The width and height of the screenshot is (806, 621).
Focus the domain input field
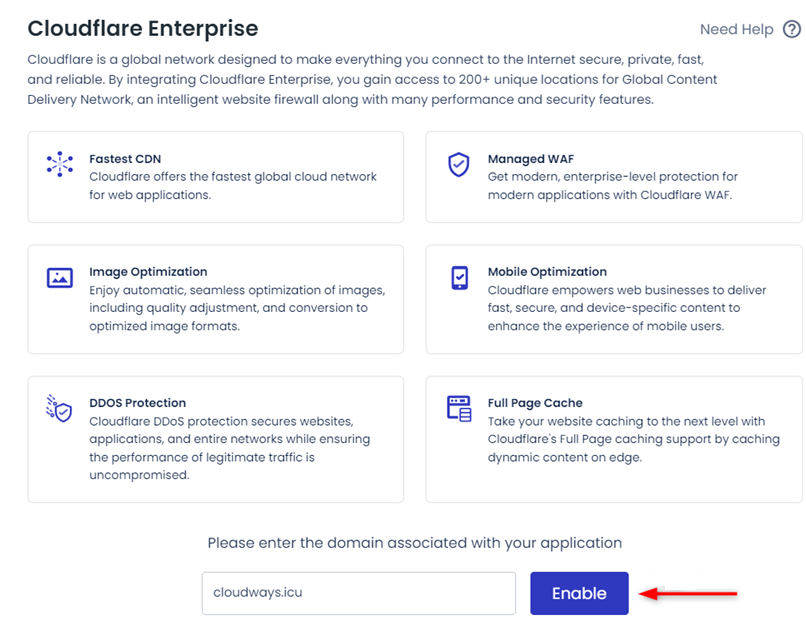(359, 593)
